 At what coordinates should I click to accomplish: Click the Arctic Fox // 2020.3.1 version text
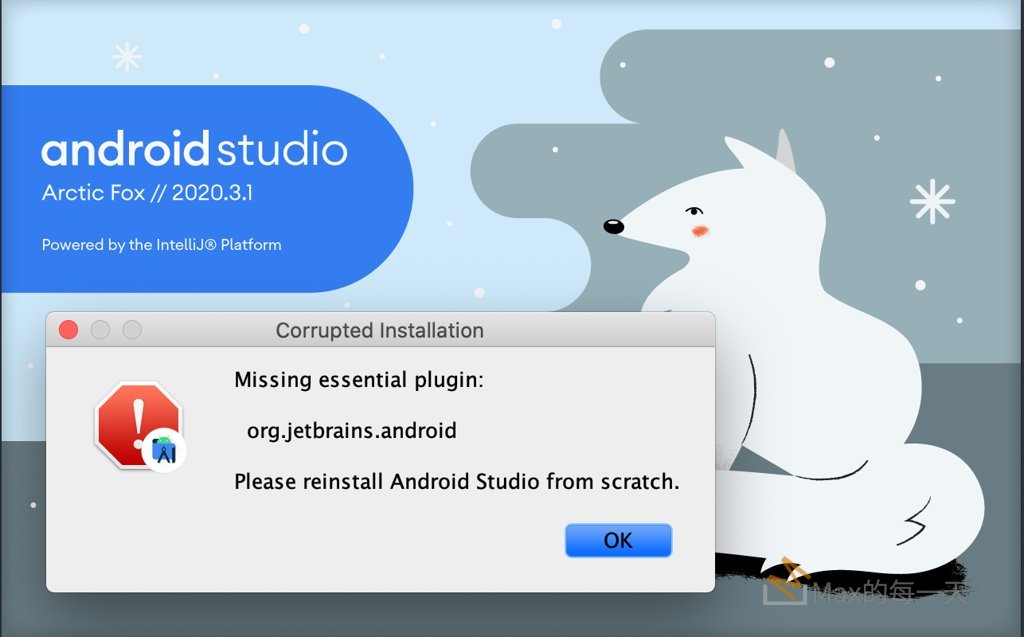point(147,194)
